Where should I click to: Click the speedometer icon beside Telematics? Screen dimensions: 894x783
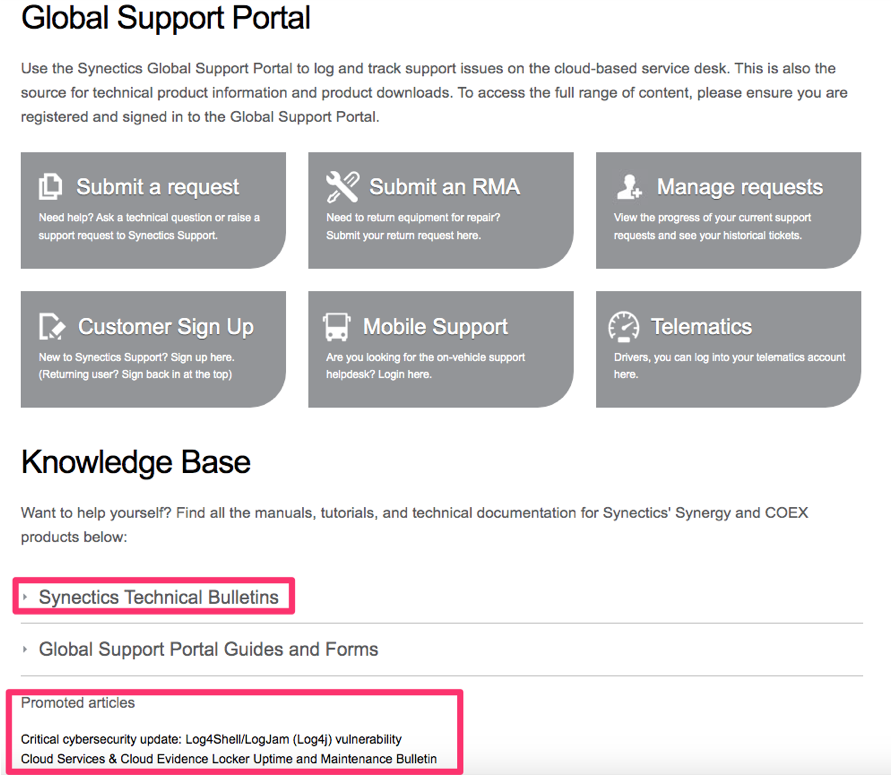click(624, 326)
